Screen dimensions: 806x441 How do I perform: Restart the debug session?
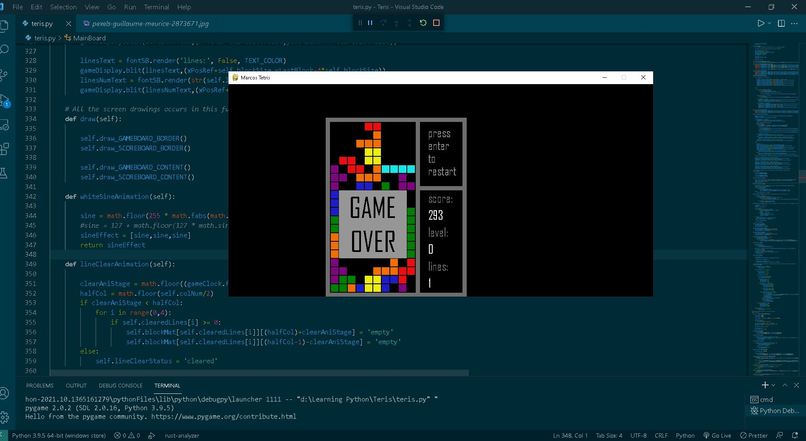423,23
